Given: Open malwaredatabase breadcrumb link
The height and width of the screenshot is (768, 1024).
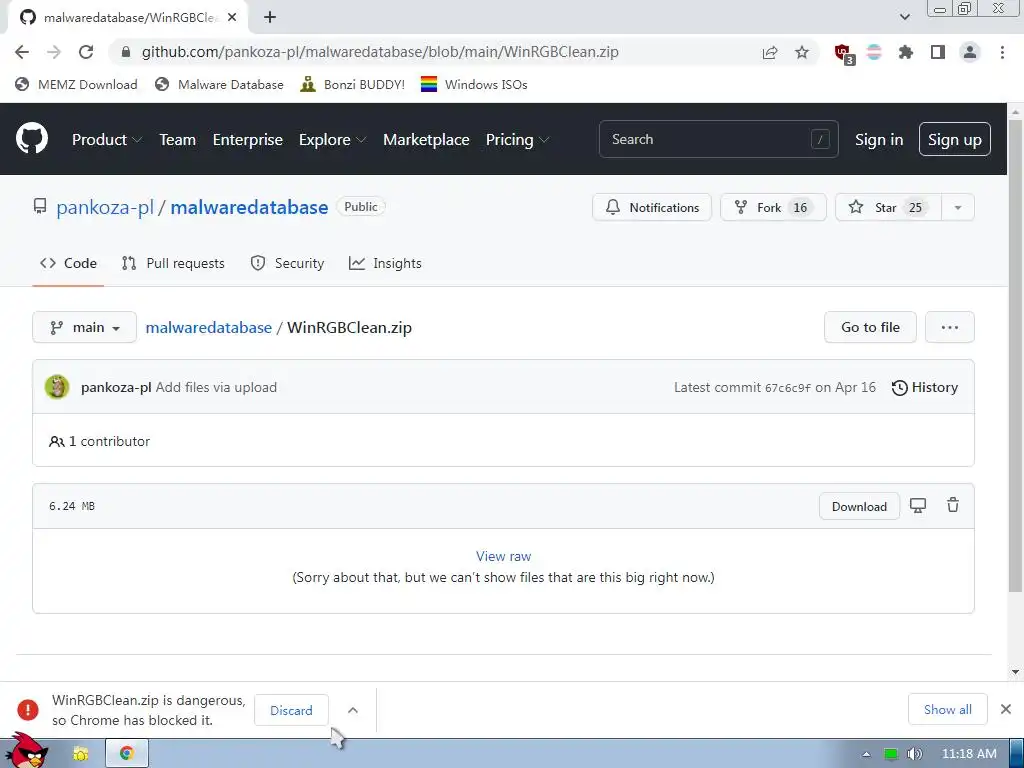Looking at the screenshot, I should click(208, 327).
